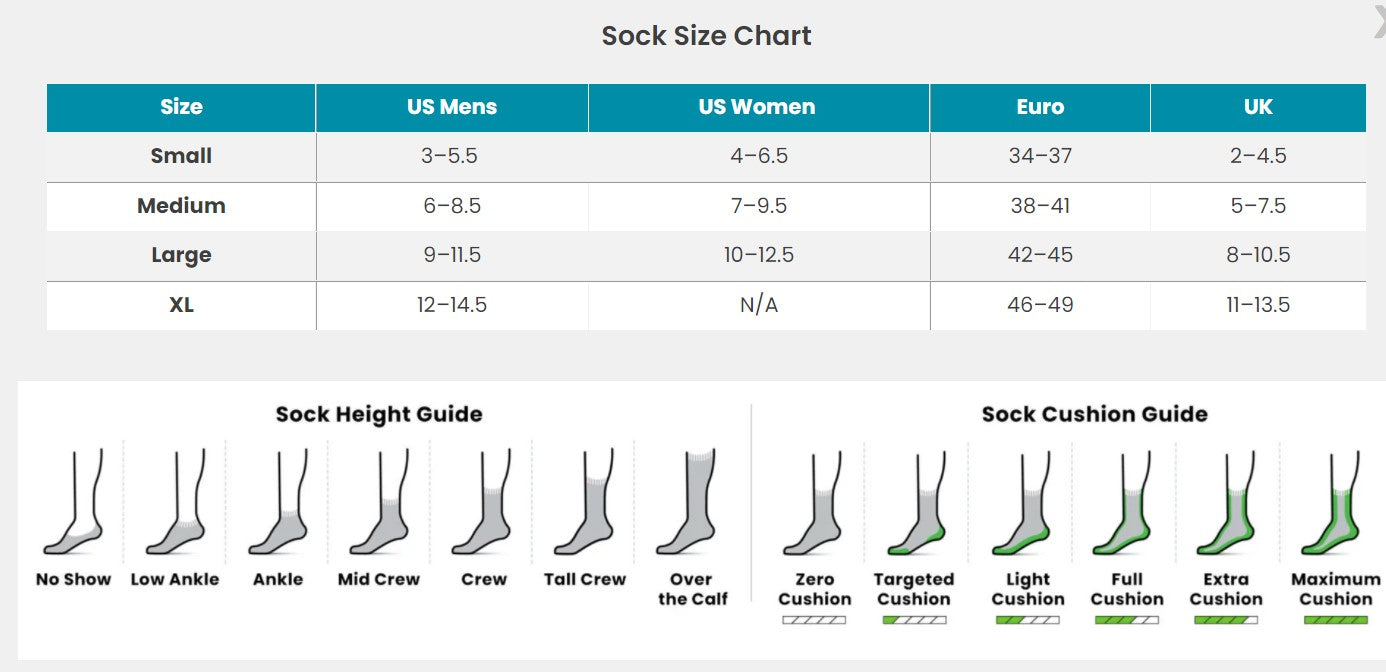Viewport: 1386px width, 672px height.
Task: Click the Extra Cushion level bar
Action: point(1226,620)
